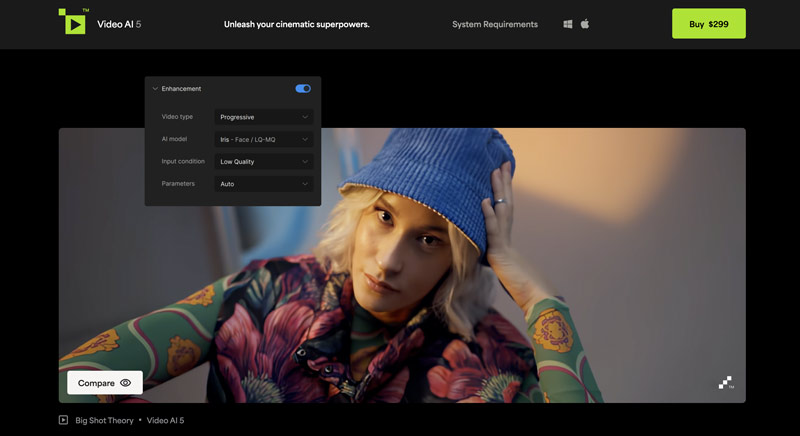This screenshot has height=436, width=800.
Task: Click the 'Unleash your cinematic superpowers' tagline
Action: (296, 24)
